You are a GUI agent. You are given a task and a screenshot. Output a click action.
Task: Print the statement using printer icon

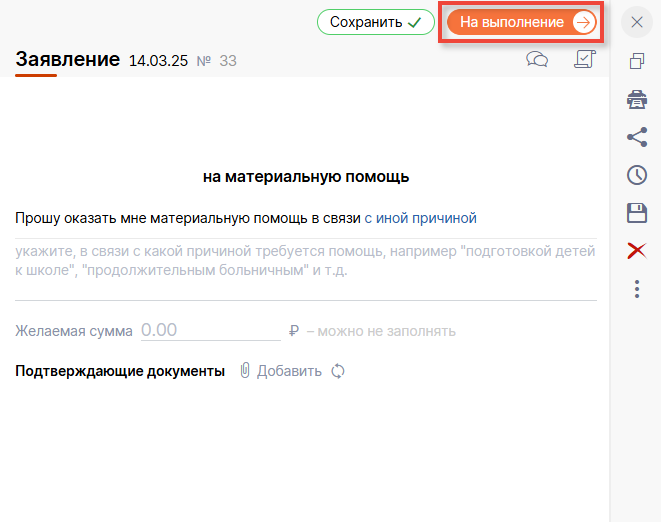pyautogui.click(x=636, y=99)
